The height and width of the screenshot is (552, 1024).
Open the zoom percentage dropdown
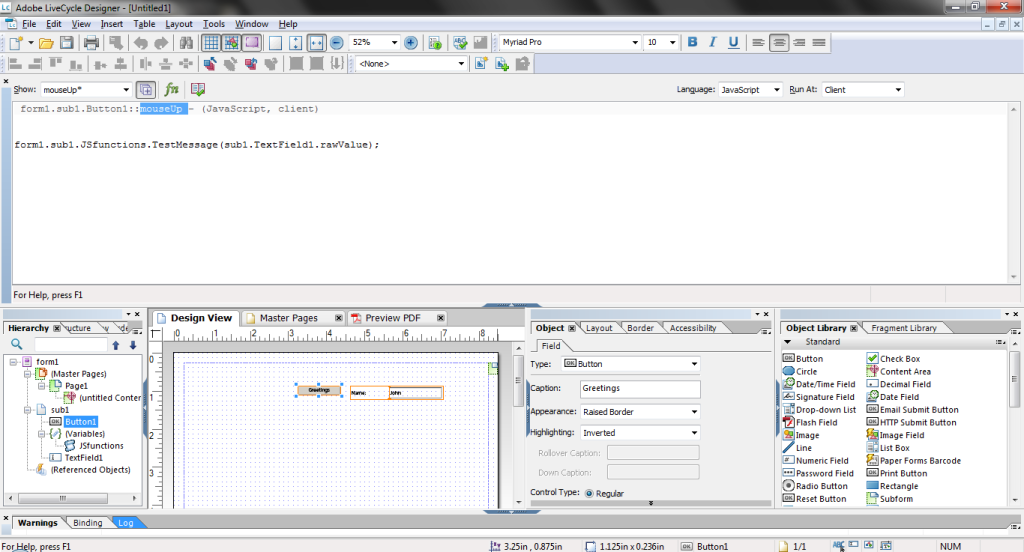[394, 42]
